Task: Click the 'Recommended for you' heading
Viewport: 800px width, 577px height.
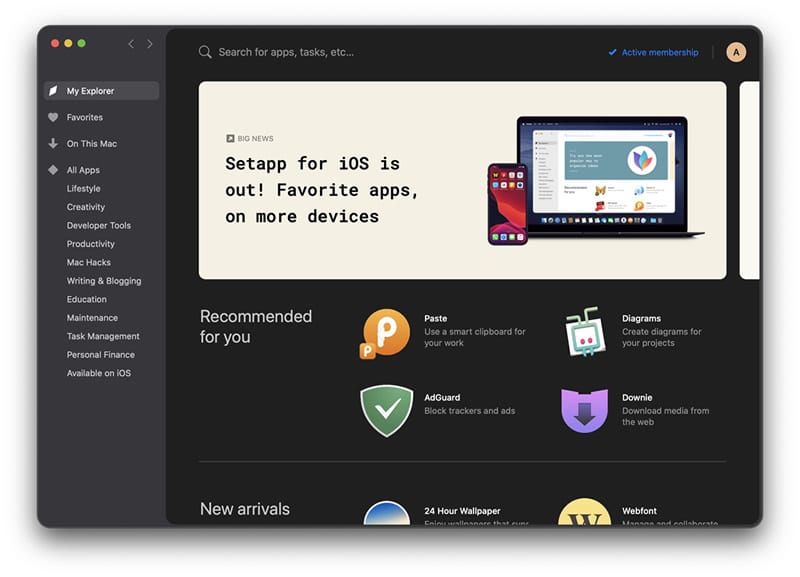Action: tap(256, 327)
